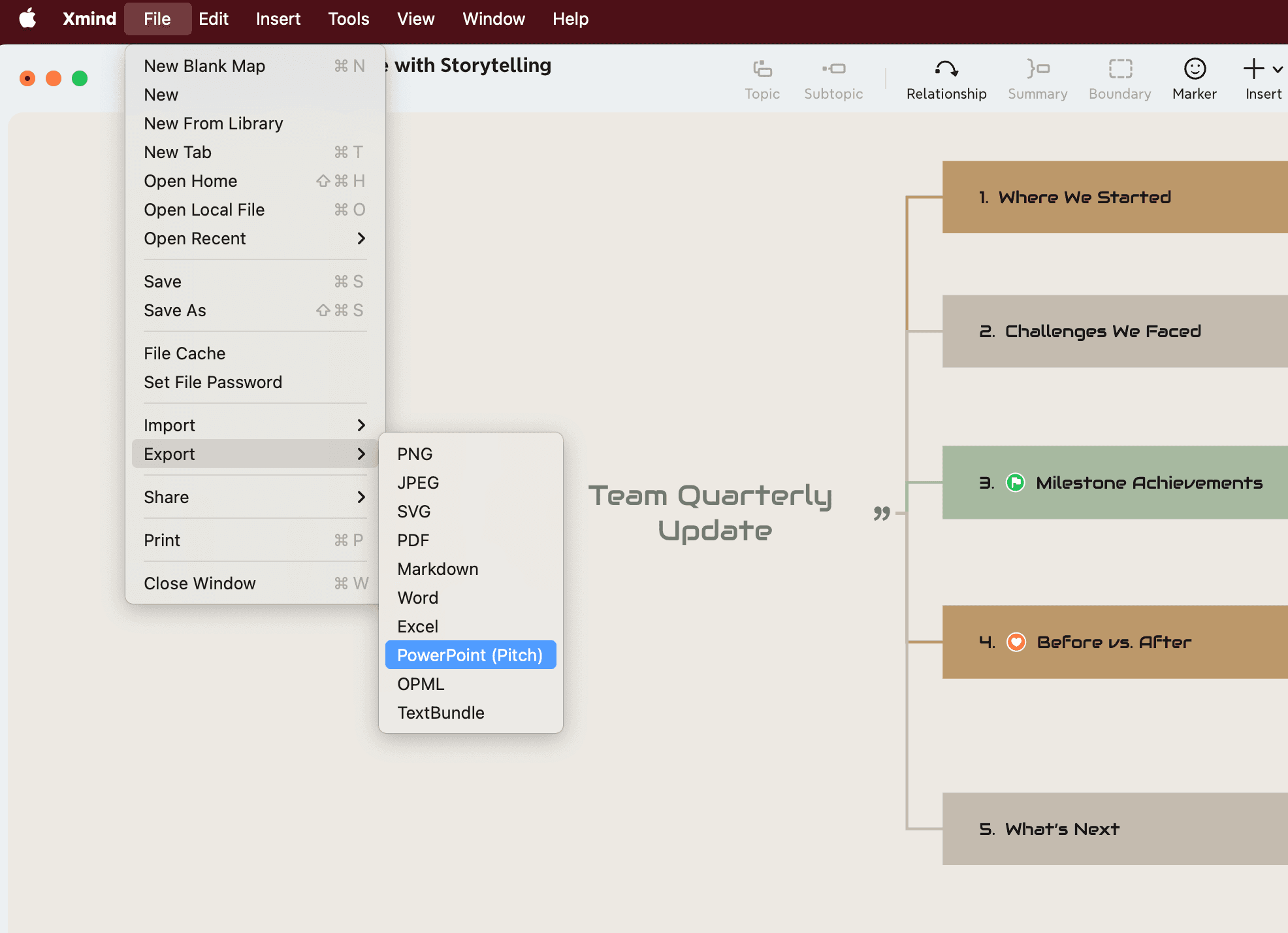Export as PNG

471,454
